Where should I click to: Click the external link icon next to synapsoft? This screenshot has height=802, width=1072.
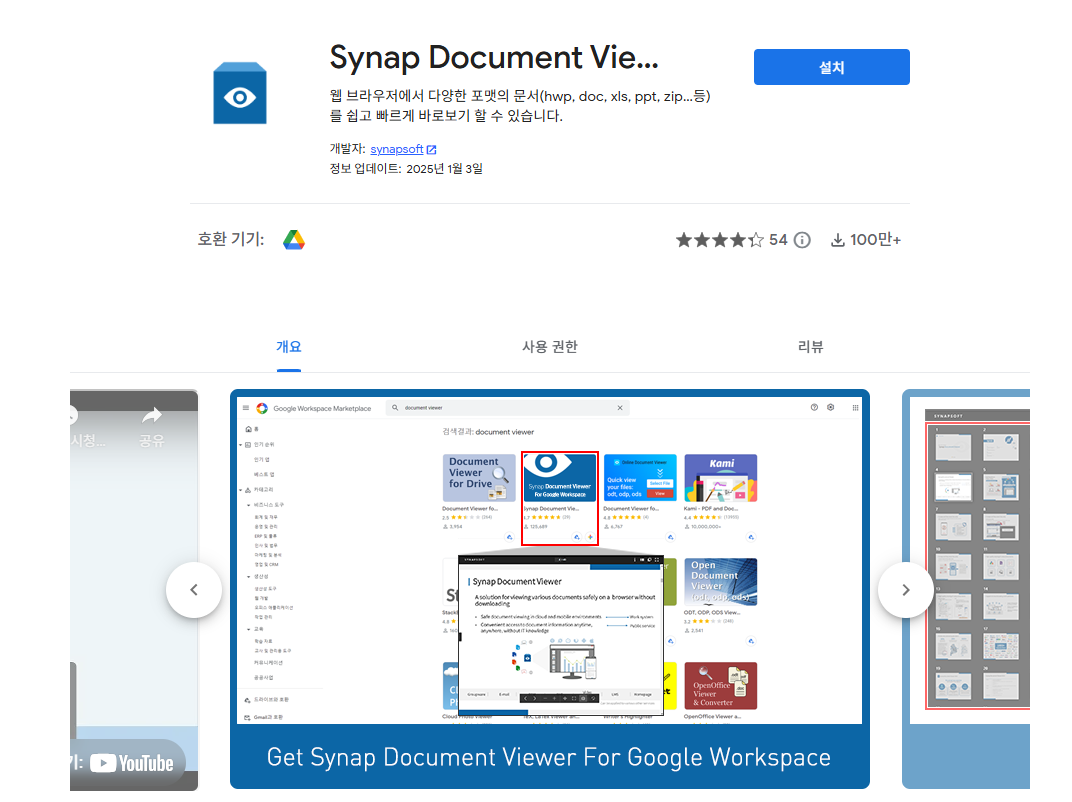[433, 148]
